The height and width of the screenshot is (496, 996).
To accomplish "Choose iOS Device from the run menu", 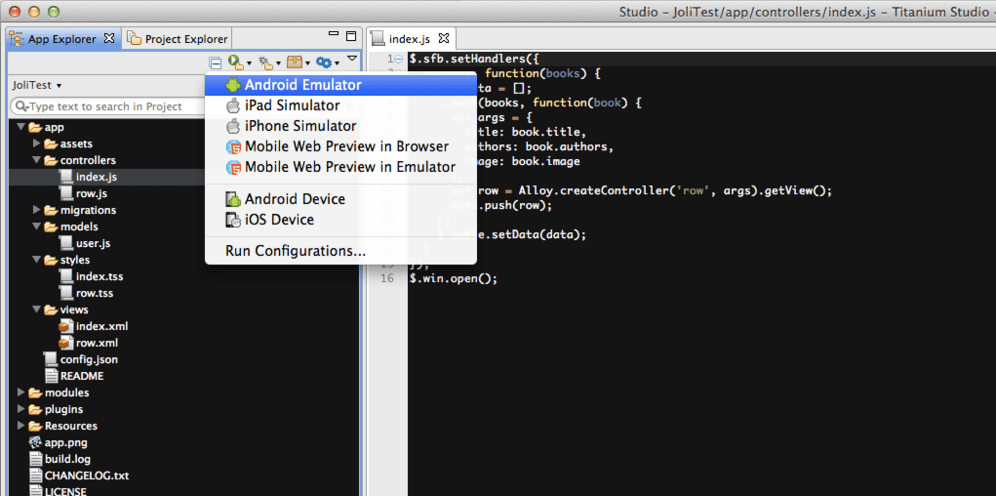I will [341, 220].
